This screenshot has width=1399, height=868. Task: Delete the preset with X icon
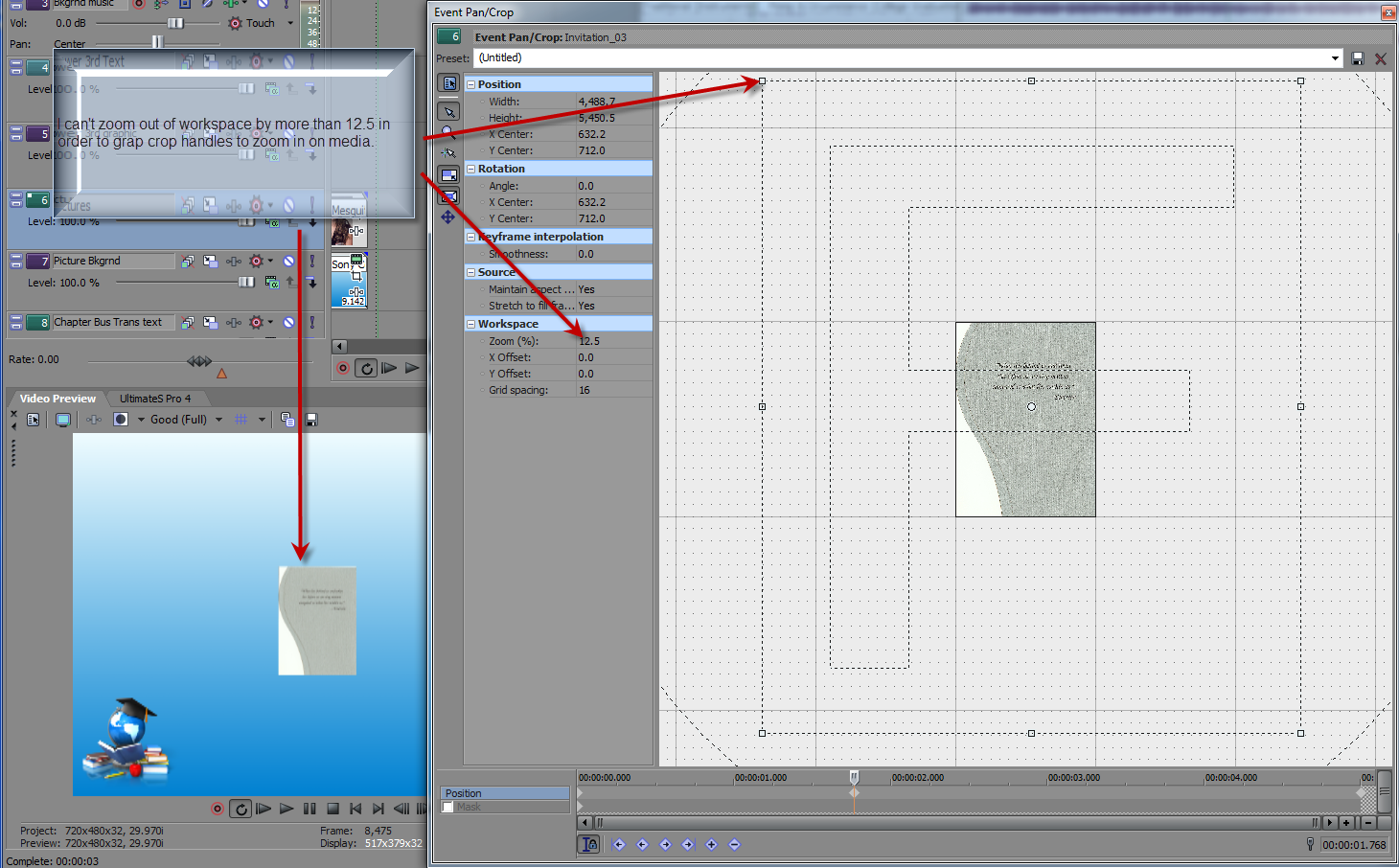tap(1381, 58)
